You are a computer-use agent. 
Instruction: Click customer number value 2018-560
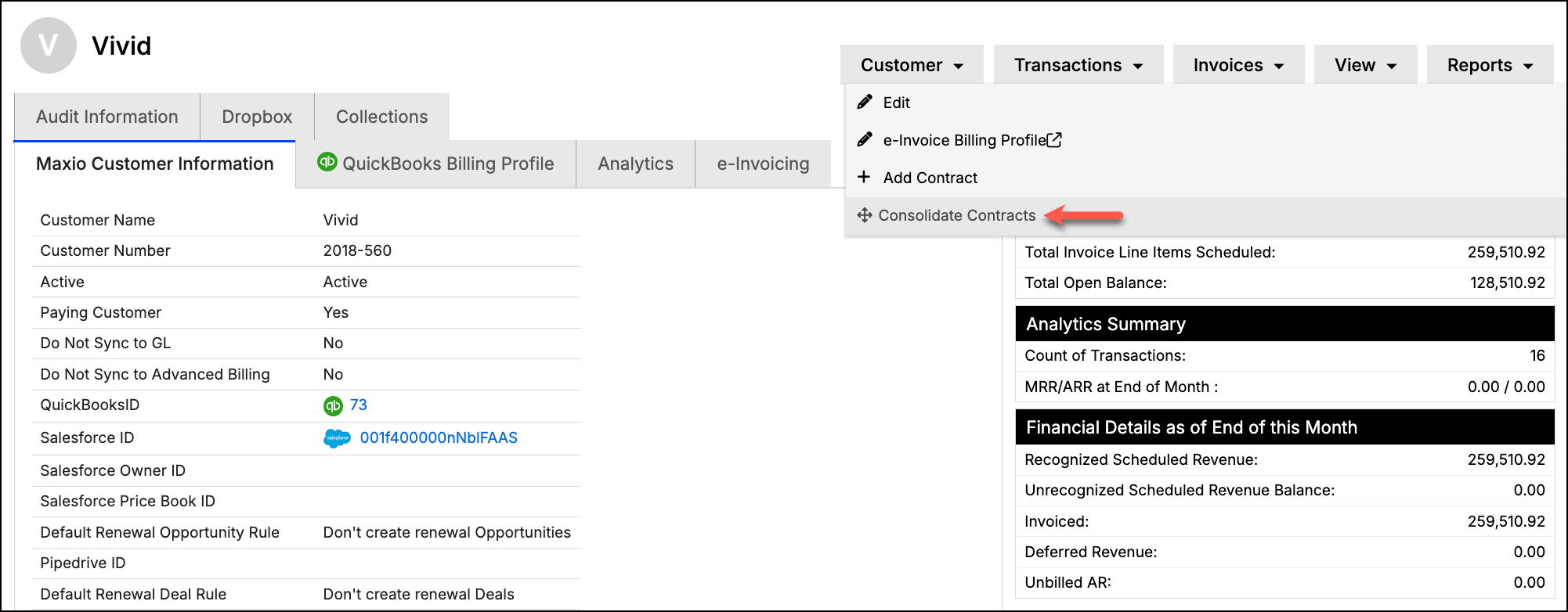pyautogui.click(x=357, y=250)
